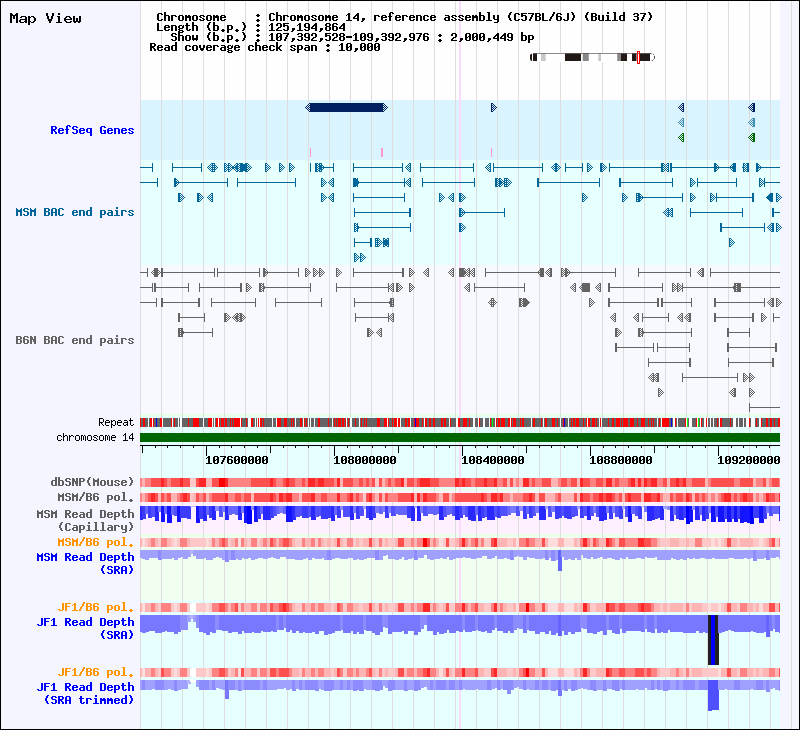Screen dimensions: 800x730
Task: Open the RefSeq Genes track link
Action: [x=92, y=130]
